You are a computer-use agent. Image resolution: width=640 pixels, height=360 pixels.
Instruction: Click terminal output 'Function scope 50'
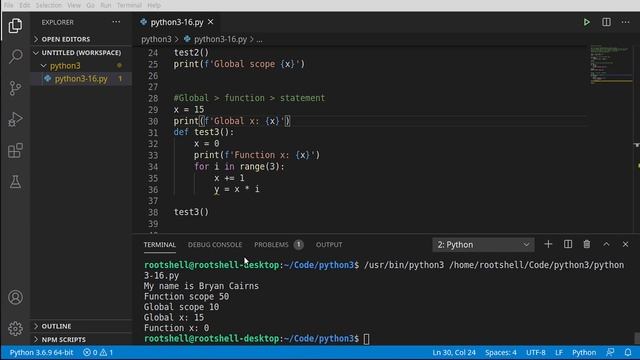pyautogui.click(x=186, y=296)
